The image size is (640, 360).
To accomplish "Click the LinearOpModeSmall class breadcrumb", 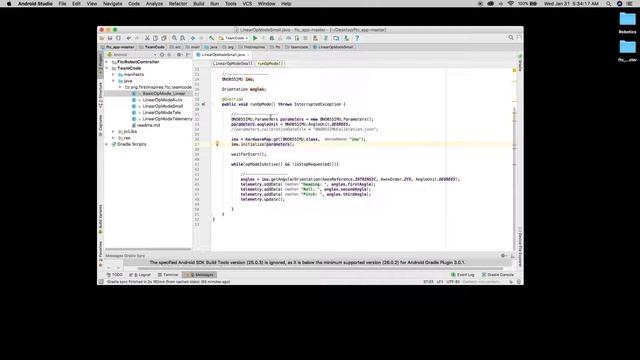I will [232, 64].
